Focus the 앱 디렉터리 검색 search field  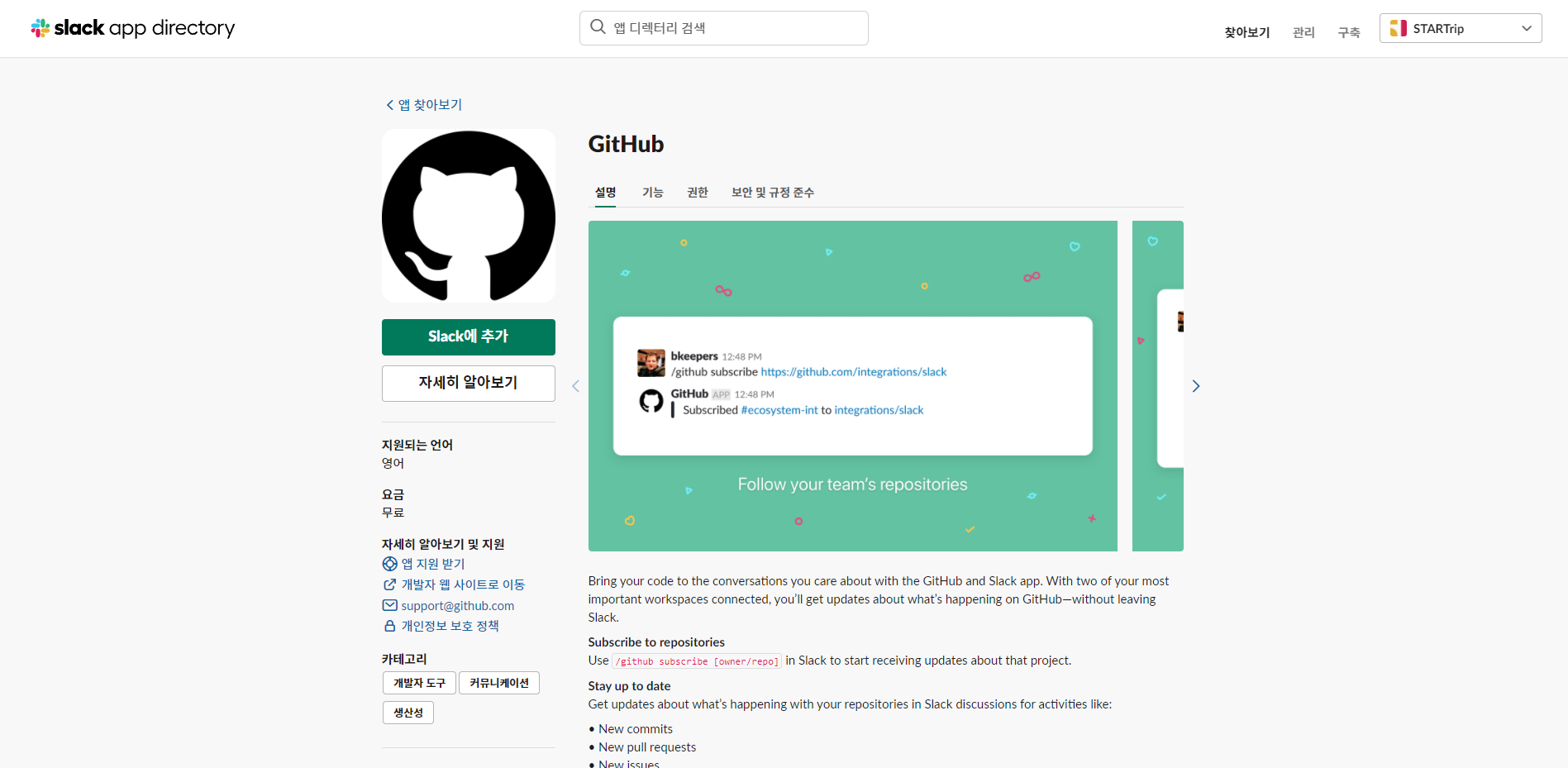pos(723,28)
